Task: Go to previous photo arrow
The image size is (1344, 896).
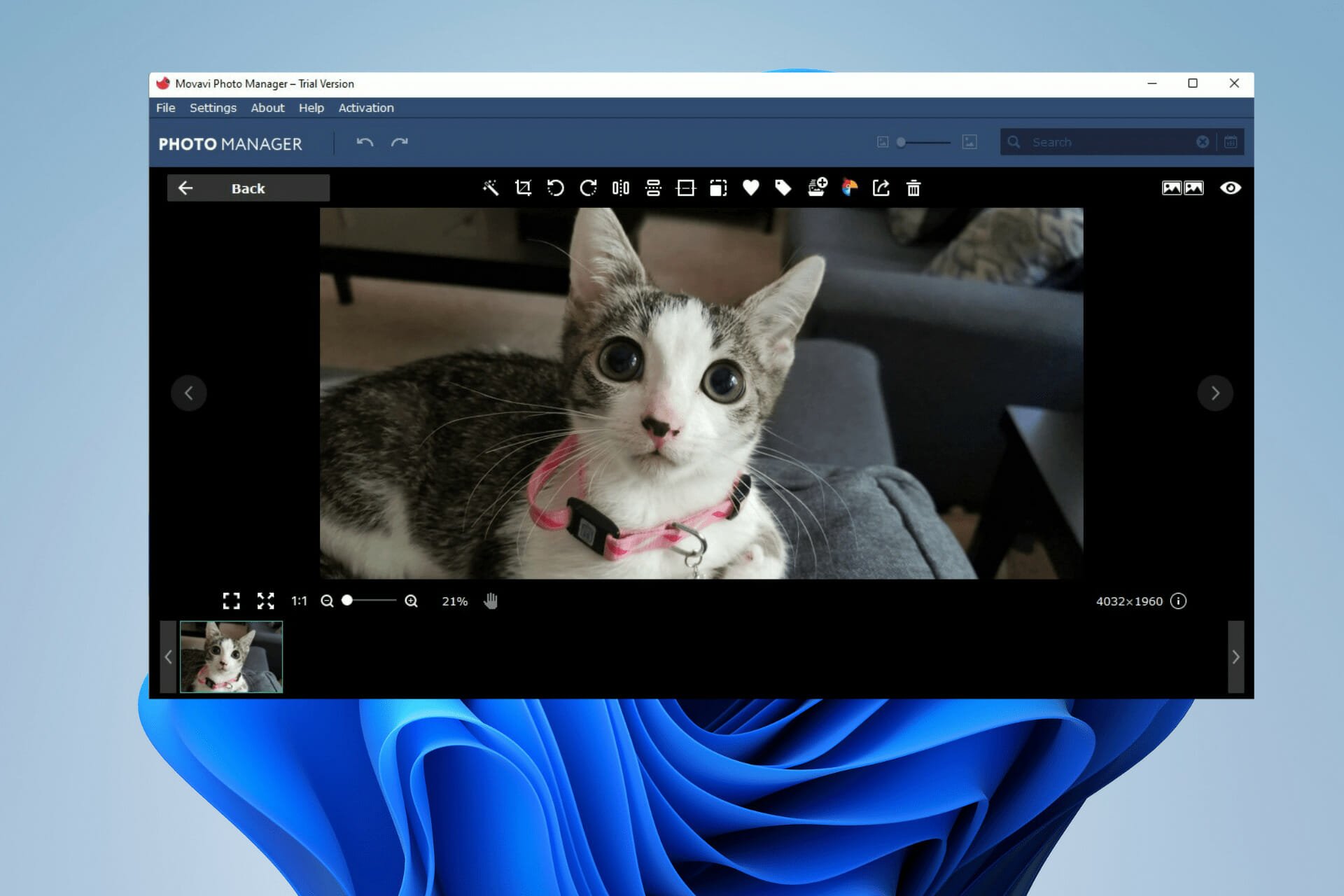Action: pos(189,393)
